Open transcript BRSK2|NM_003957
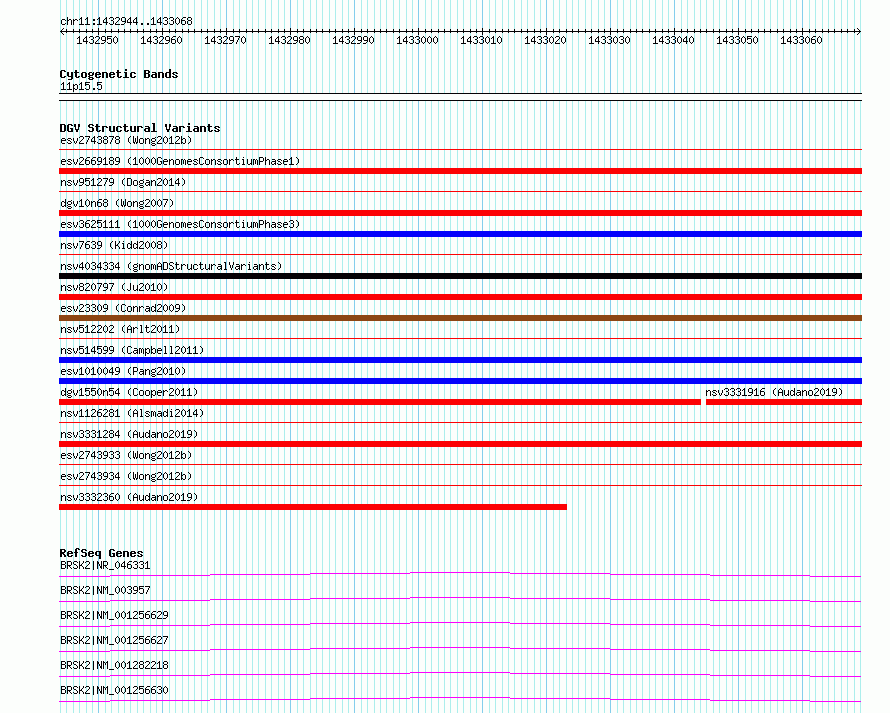Screen dimensions: 890x713 (x=105, y=590)
